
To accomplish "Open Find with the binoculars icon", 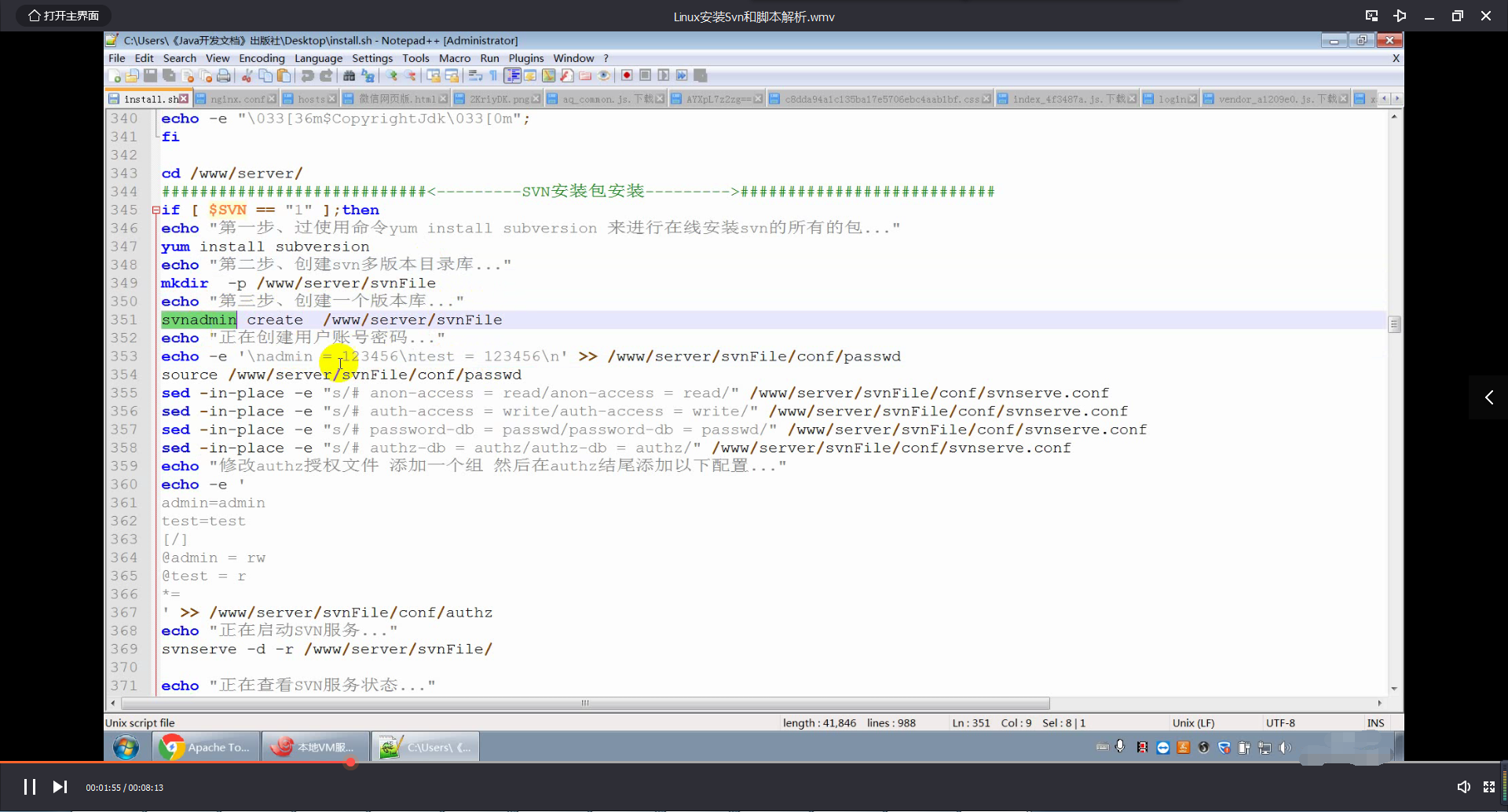I will tap(349, 75).
